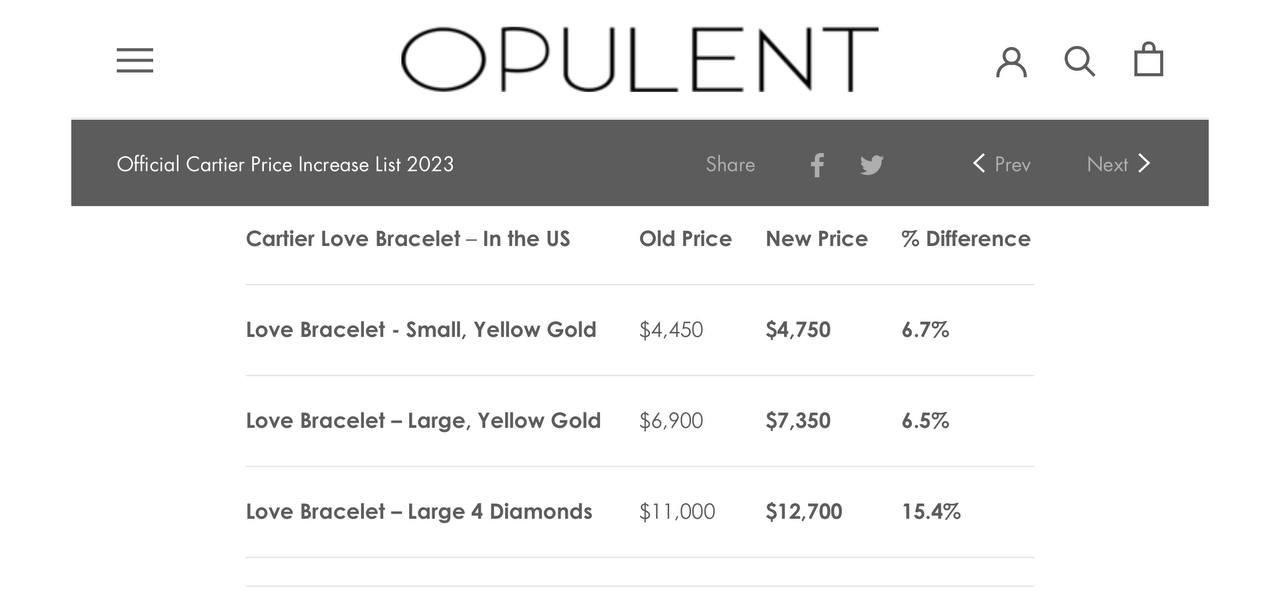Image resolution: width=1280 pixels, height=591 pixels.
Task: Click the OPULENT logo
Action: pyautogui.click(x=640, y=60)
